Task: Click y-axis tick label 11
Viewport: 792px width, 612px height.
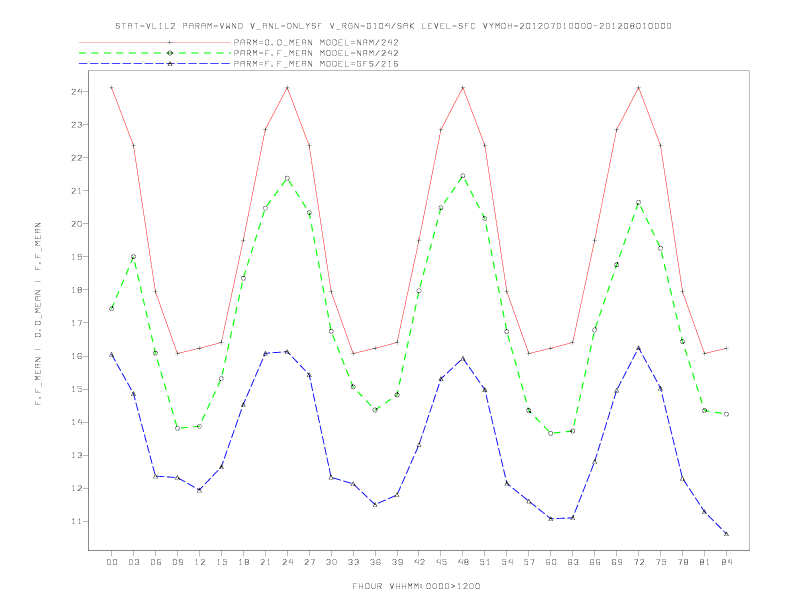Action: pos(77,521)
